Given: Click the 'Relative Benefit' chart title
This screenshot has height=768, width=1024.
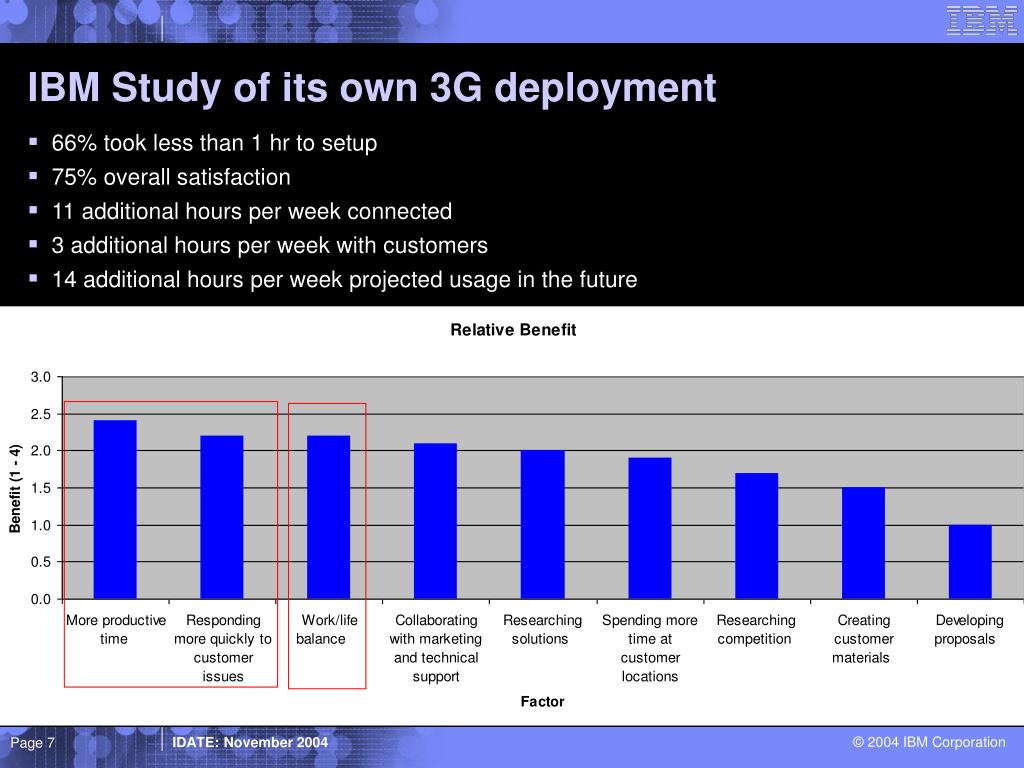Looking at the screenshot, I should pyautogui.click(x=513, y=330).
